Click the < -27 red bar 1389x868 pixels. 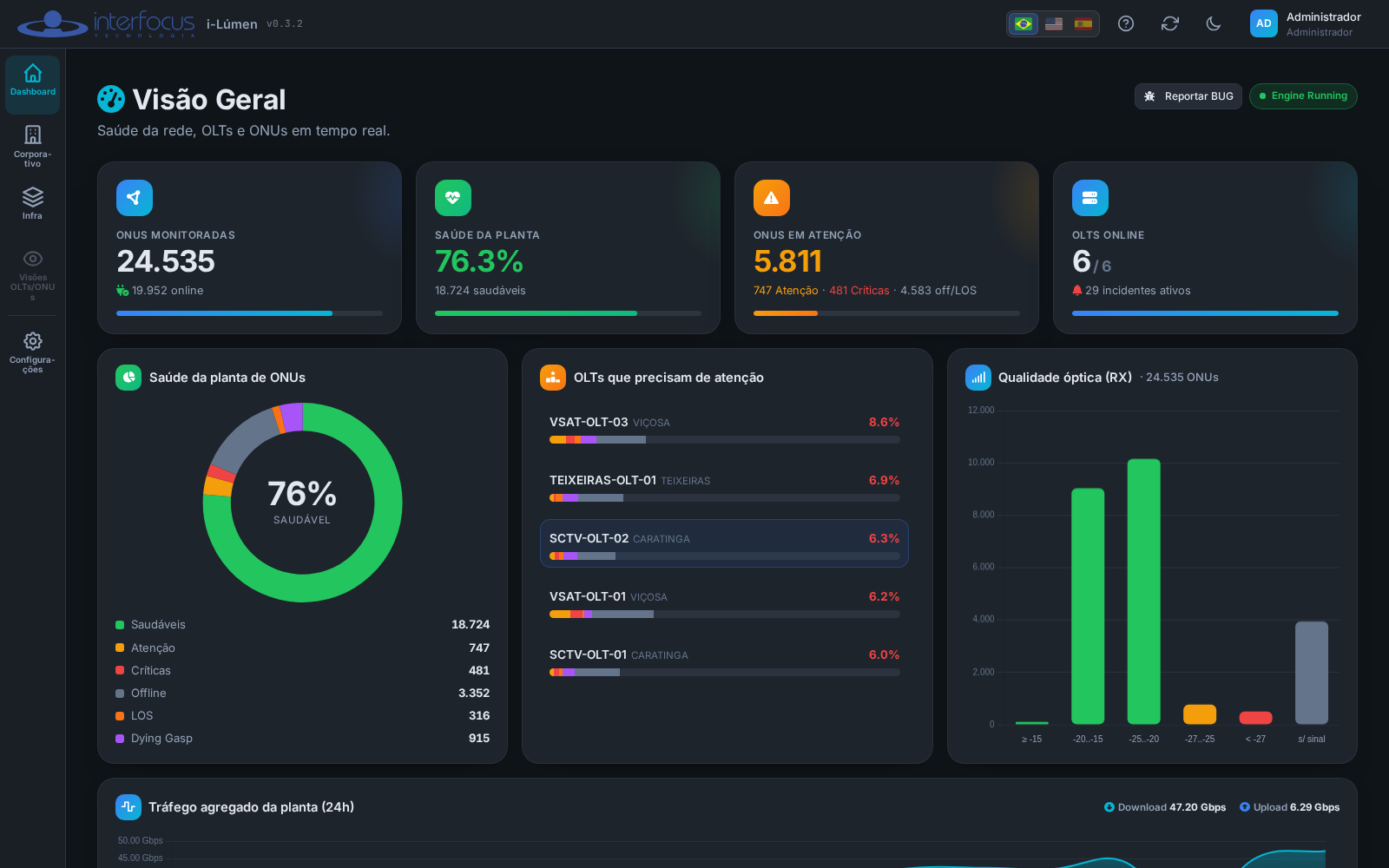click(1255, 718)
